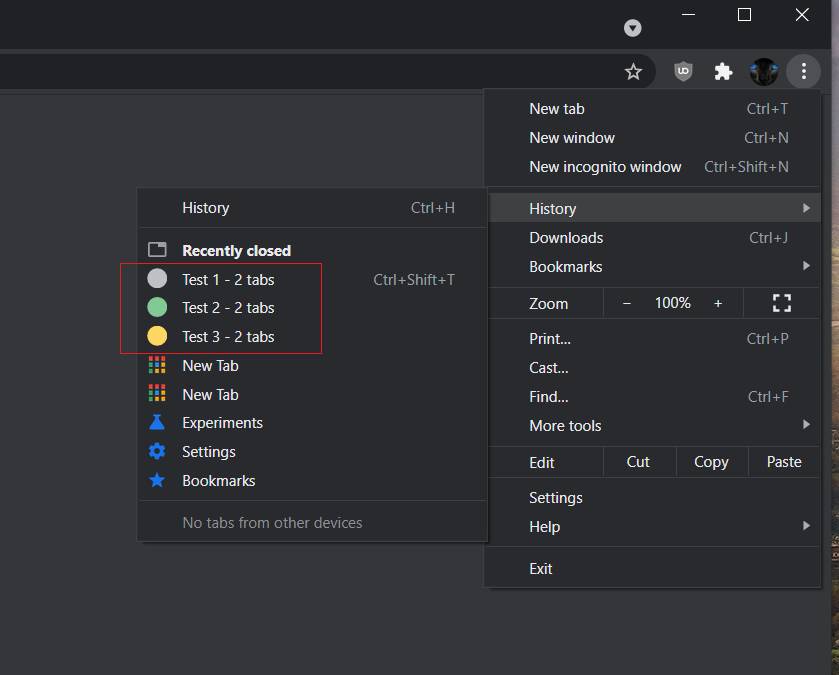Close the Chrome window
Viewport: 839px width, 675px height.
click(802, 14)
